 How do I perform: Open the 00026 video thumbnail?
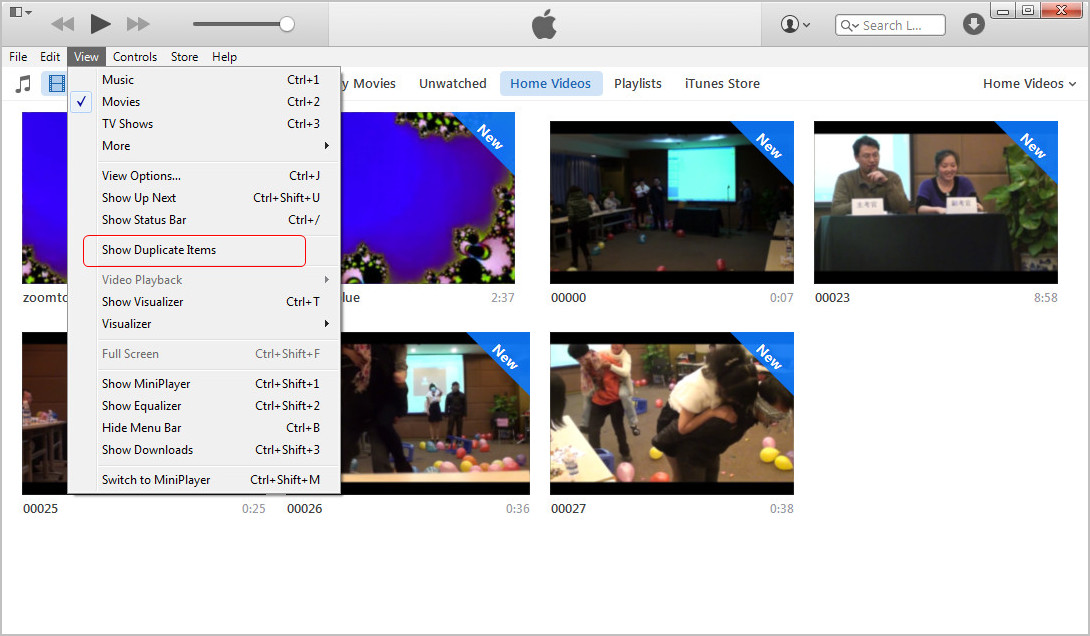pyautogui.click(x=435, y=414)
